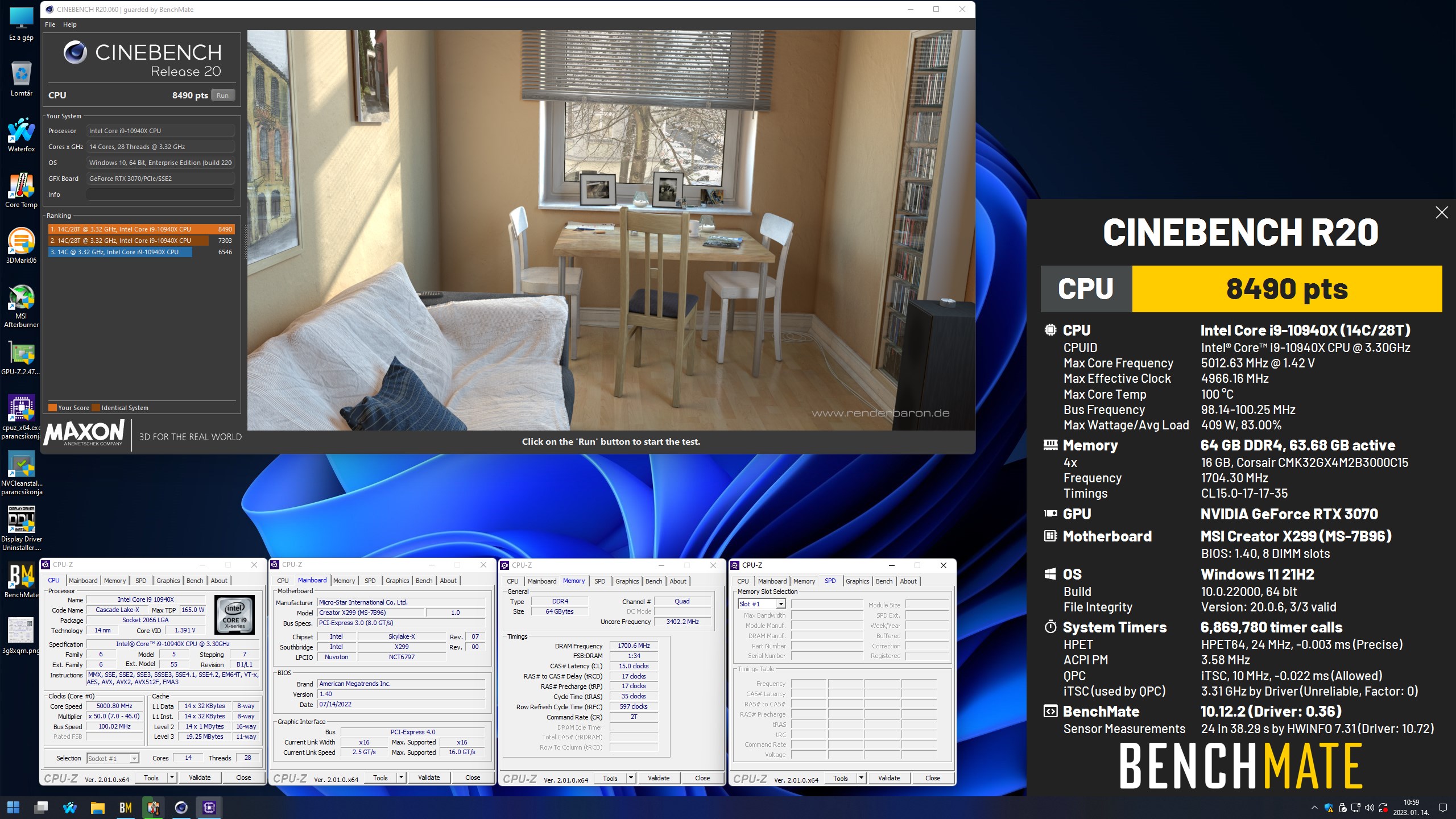The height and width of the screenshot is (819, 1456).
Task: Close the BenchMate result panel with X
Action: (1441, 213)
